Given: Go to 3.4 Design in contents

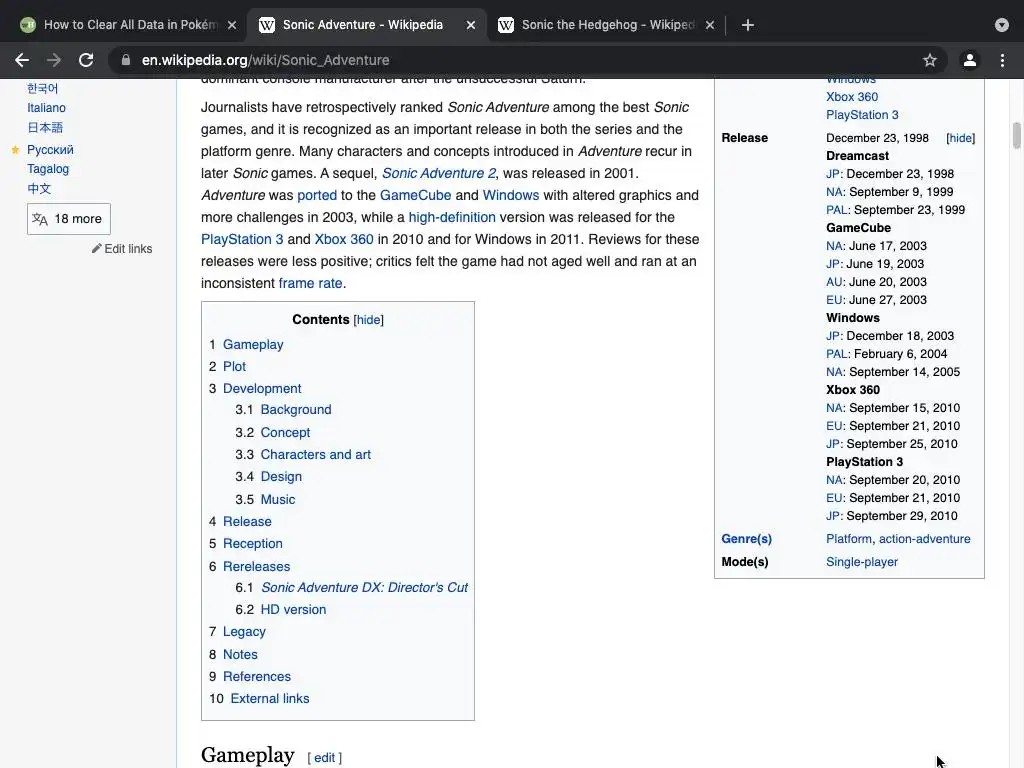Looking at the screenshot, I should [x=281, y=477].
